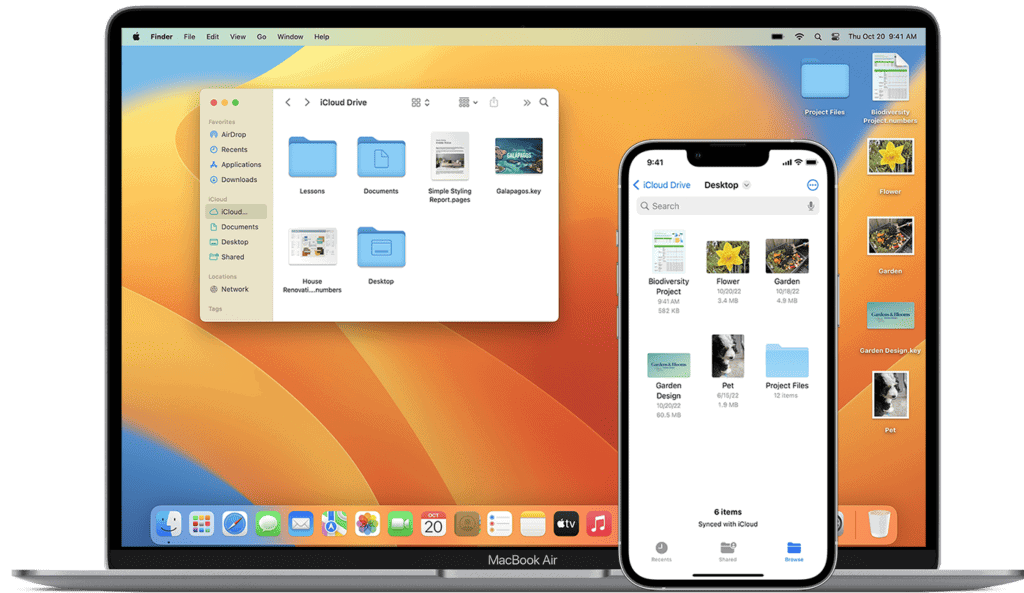The height and width of the screenshot is (593, 1024).
Task: Open Apple menu
Action: pyautogui.click(x=136, y=37)
